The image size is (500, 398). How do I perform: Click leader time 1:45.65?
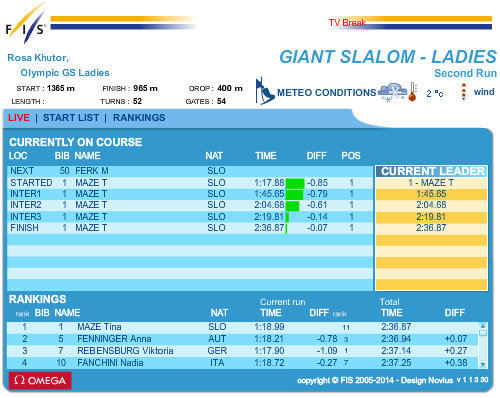(431, 194)
